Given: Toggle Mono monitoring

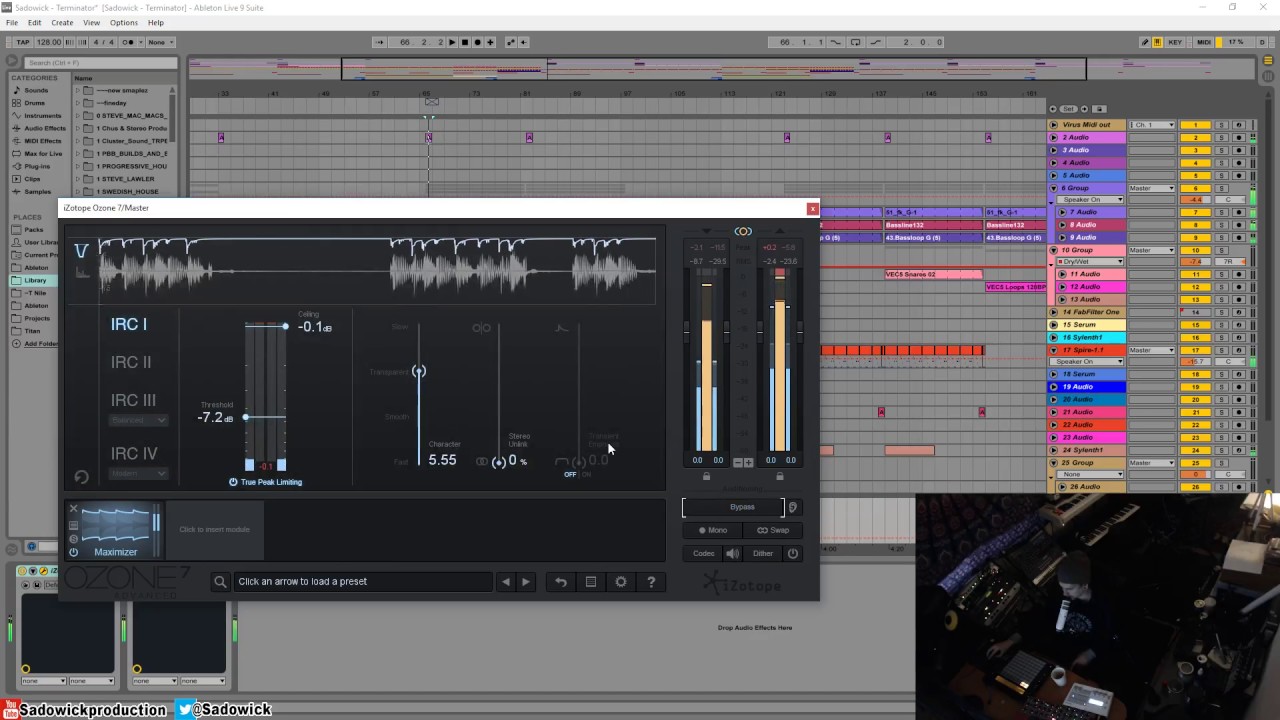Looking at the screenshot, I should [713, 530].
